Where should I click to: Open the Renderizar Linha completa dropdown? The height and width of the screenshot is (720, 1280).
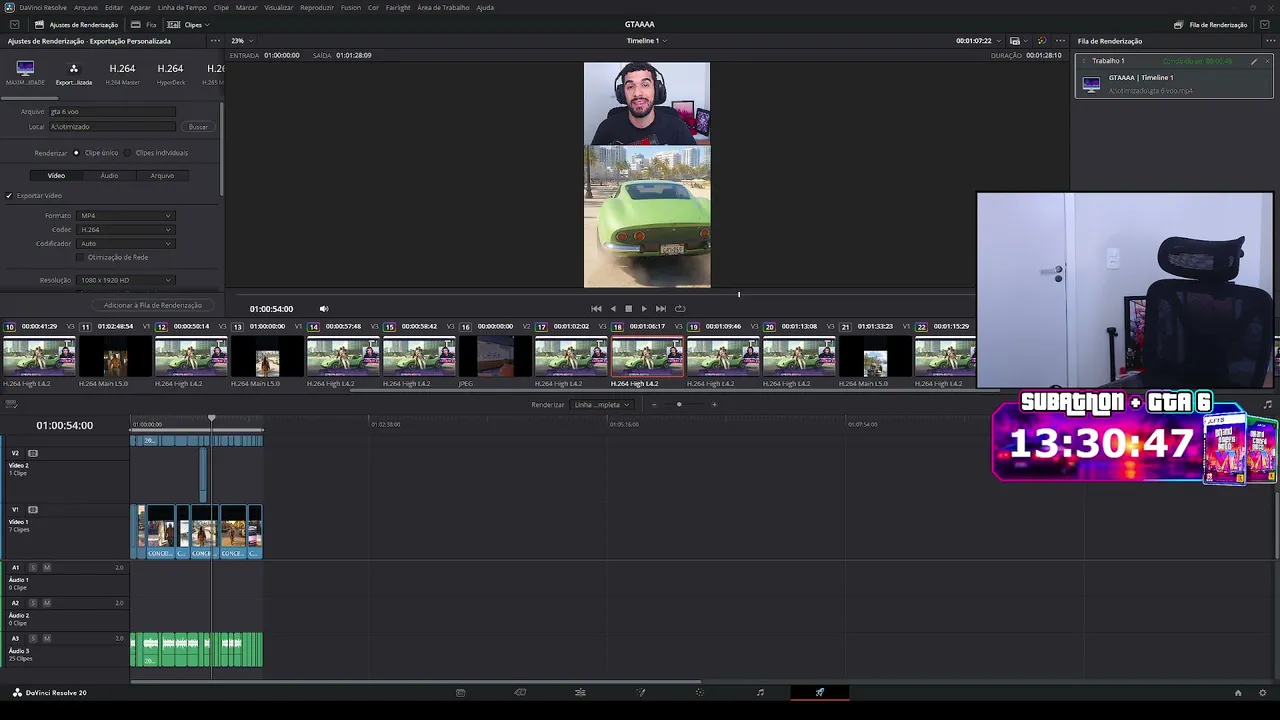[x=602, y=405]
